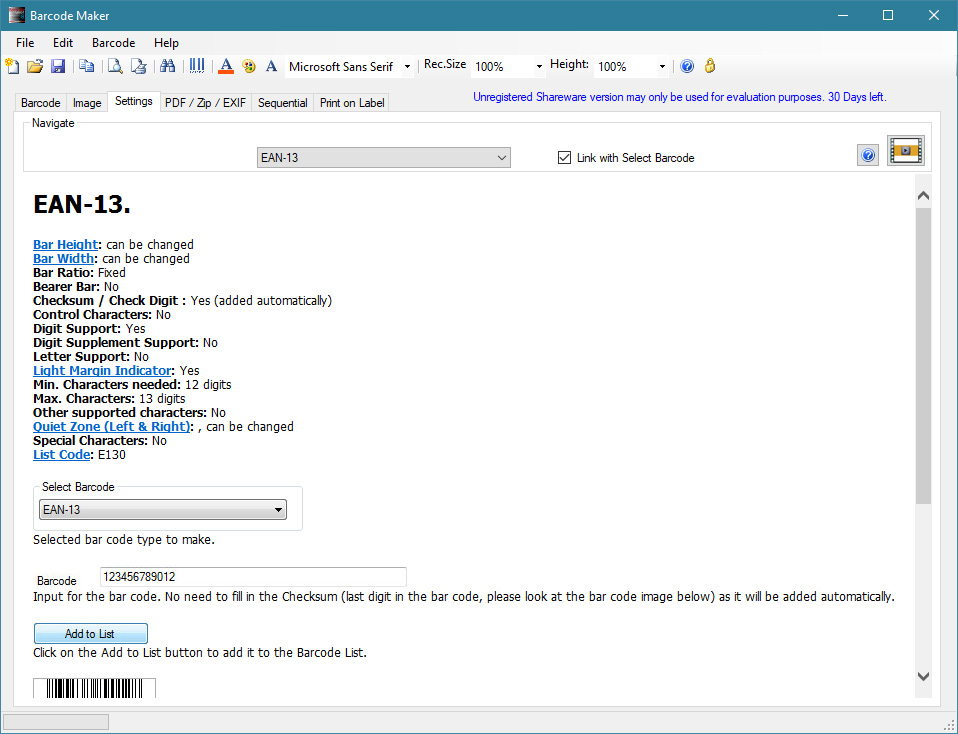Click the Barcode input text field
The height and width of the screenshot is (734, 958).
tap(253, 577)
